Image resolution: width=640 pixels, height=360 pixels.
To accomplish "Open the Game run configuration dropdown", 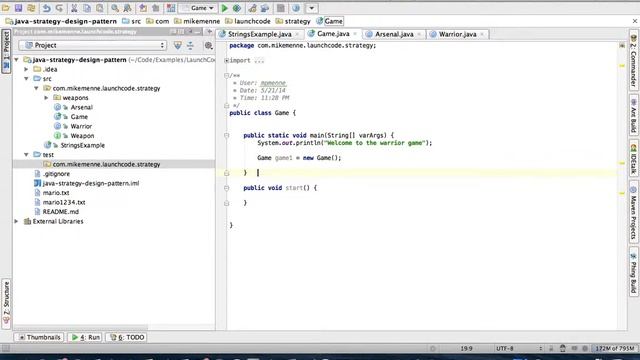I will [198, 8].
